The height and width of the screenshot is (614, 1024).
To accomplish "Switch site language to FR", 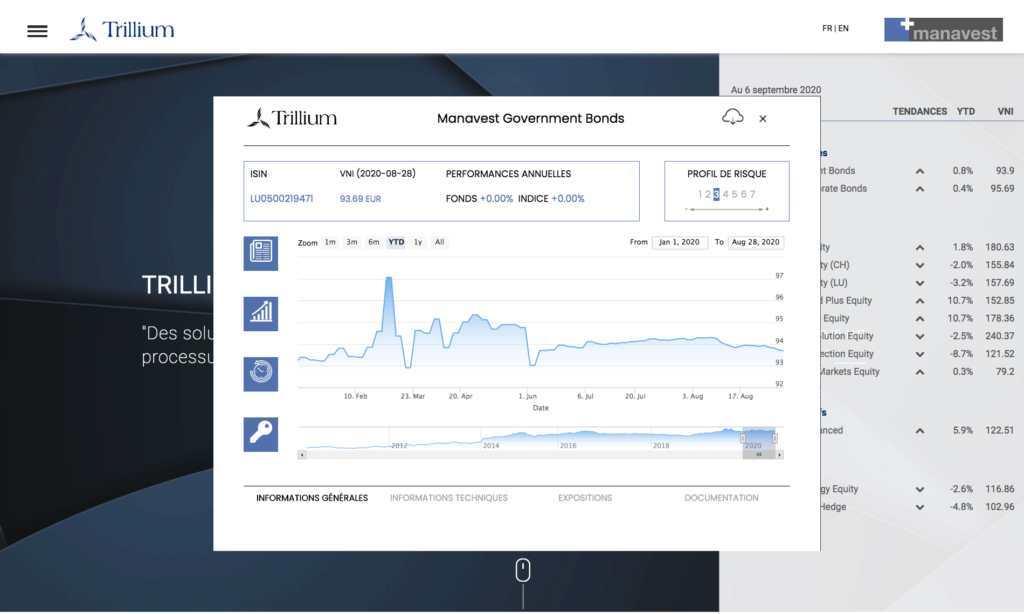I will click(x=827, y=28).
